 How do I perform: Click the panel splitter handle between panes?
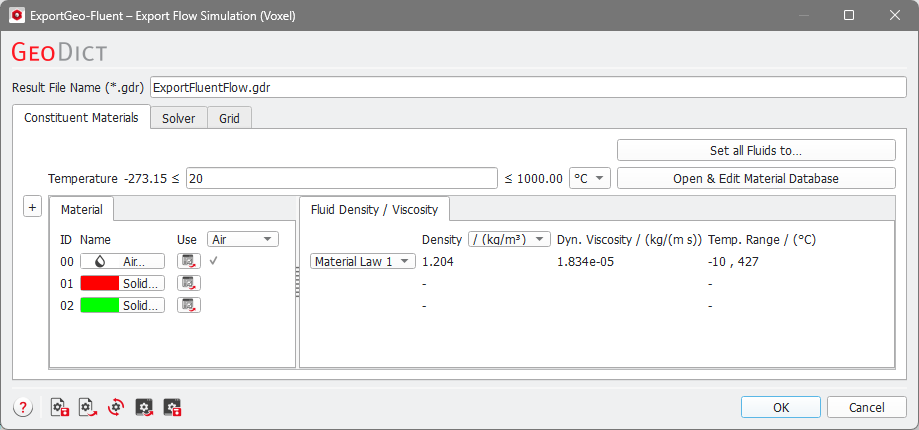point(297,282)
